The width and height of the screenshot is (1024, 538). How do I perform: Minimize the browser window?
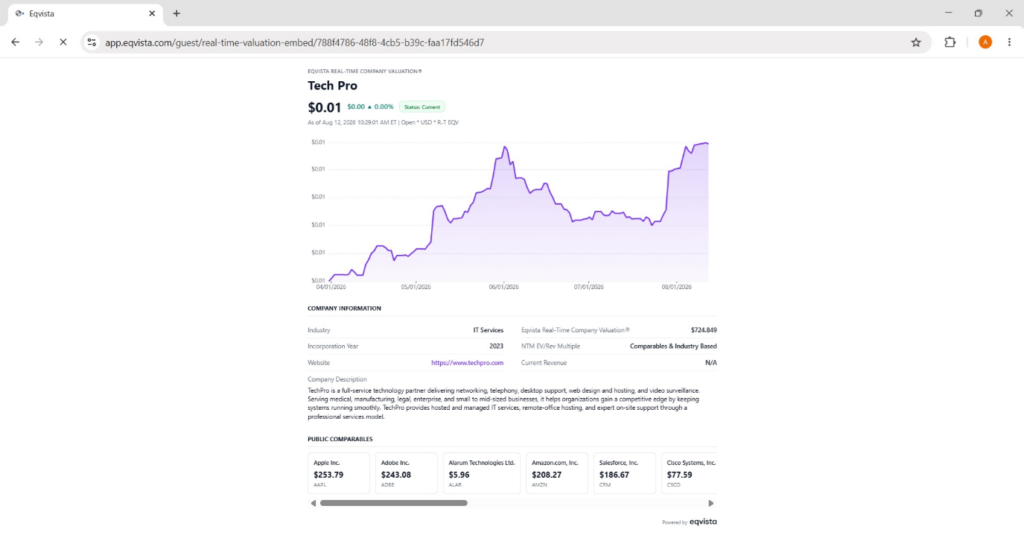click(x=948, y=13)
